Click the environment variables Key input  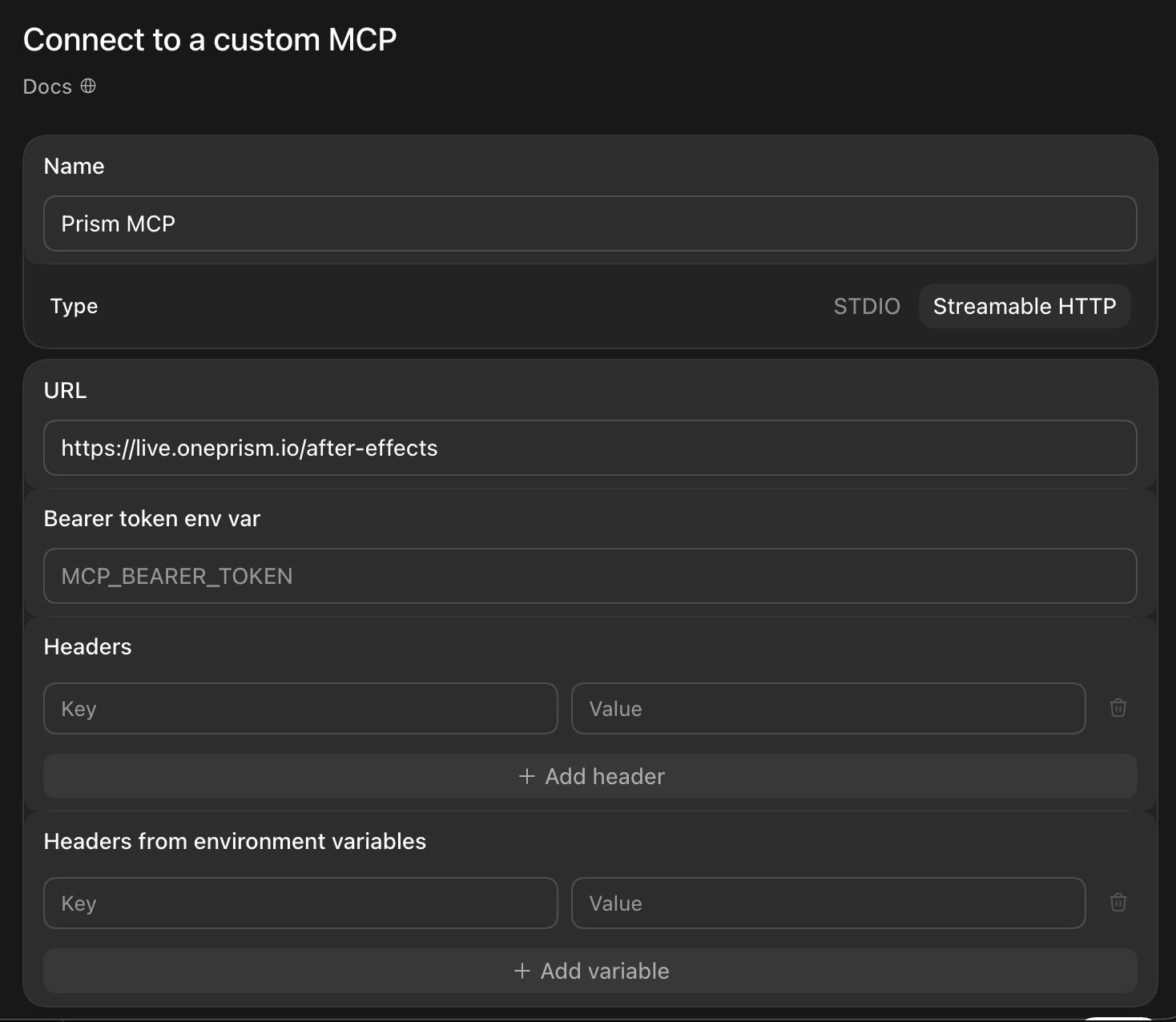pos(300,903)
